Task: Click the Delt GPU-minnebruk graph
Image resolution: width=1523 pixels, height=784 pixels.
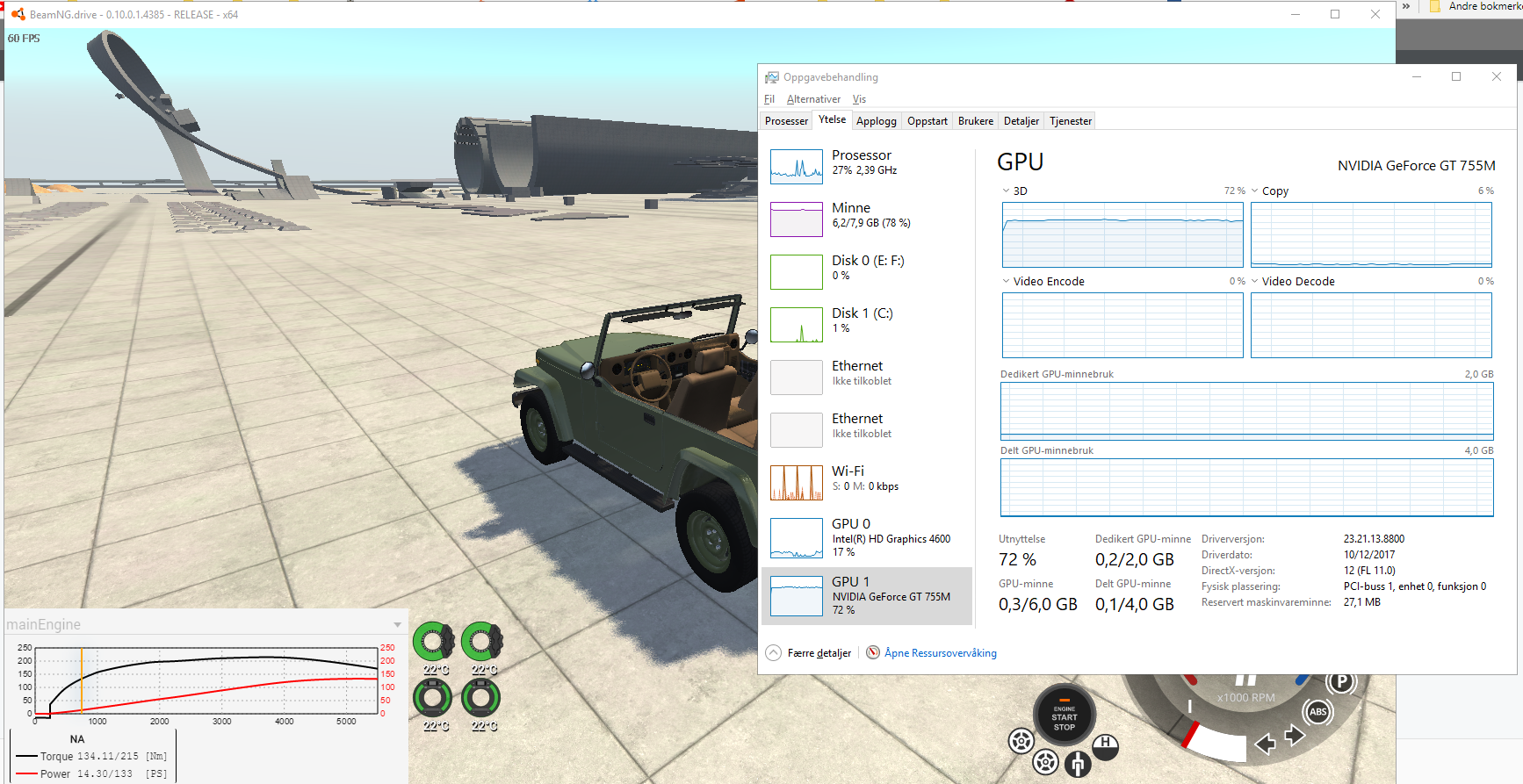Action: [1246, 487]
